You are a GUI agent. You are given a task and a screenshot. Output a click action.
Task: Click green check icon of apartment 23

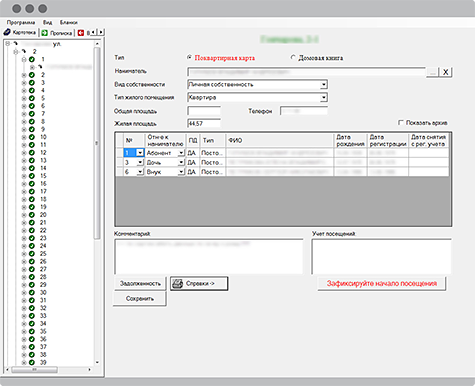click(x=32, y=238)
